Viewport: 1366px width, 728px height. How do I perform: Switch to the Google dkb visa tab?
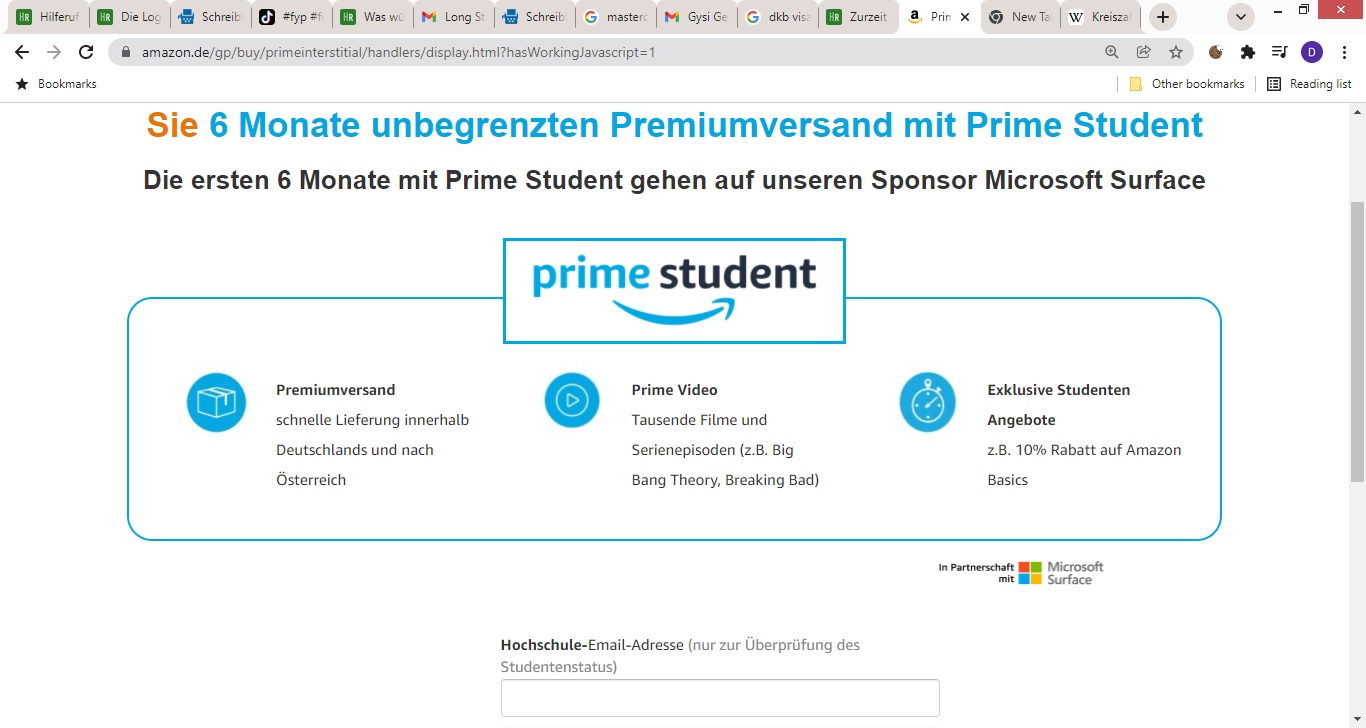777,17
